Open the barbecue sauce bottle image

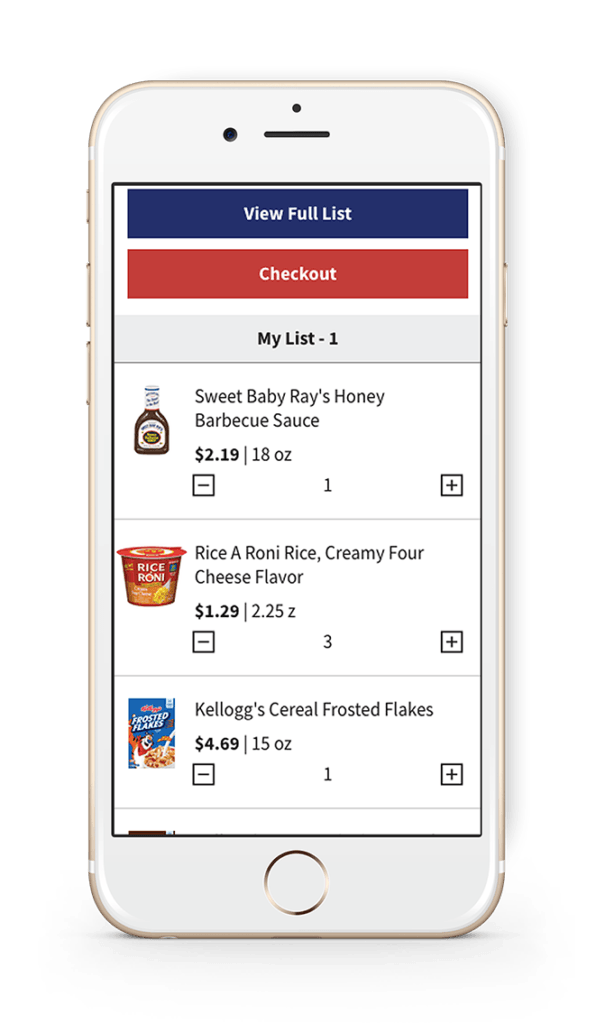point(151,420)
